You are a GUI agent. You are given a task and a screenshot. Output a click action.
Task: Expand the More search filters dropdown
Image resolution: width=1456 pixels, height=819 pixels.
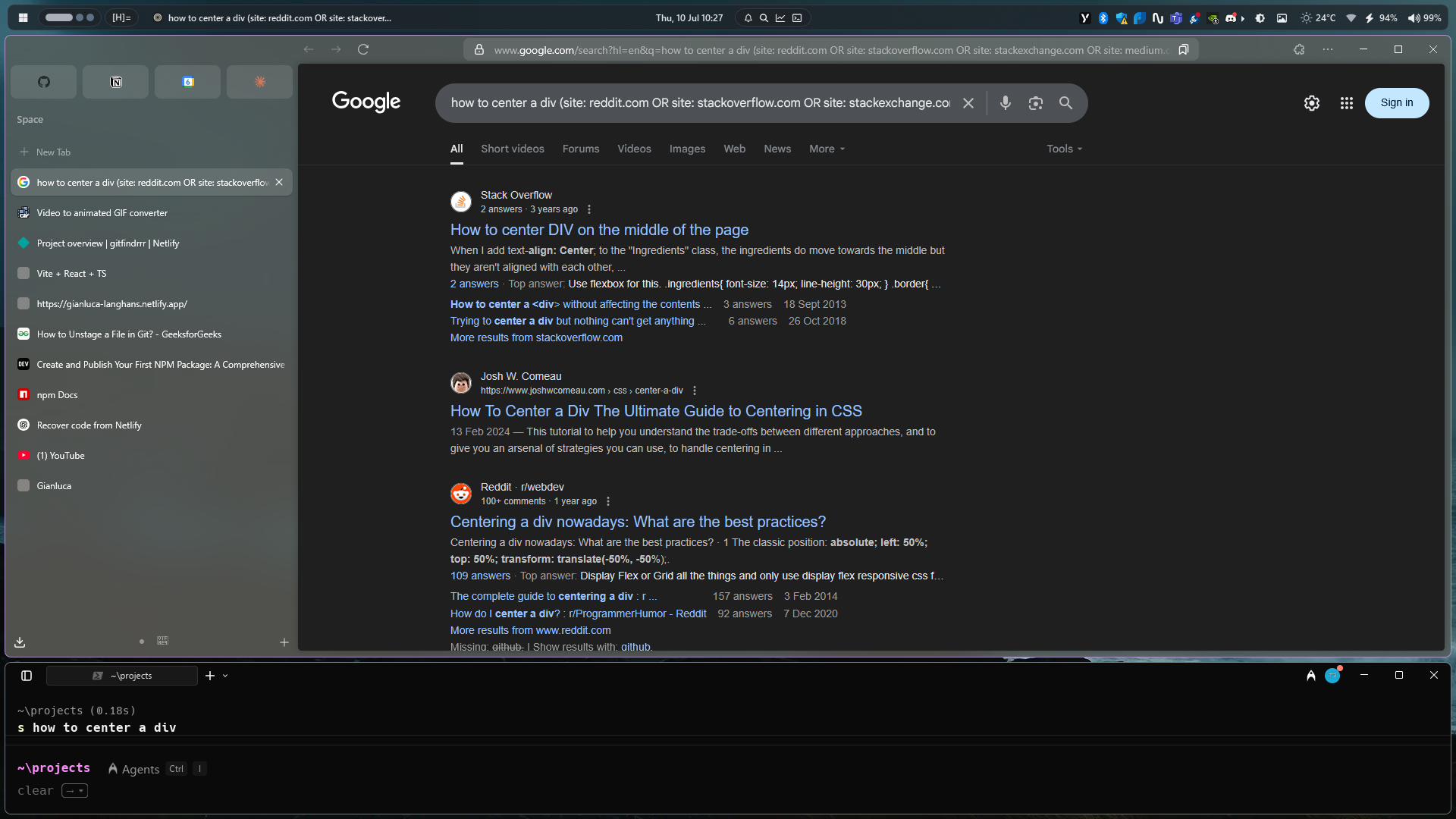pyautogui.click(x=827, y=149)
